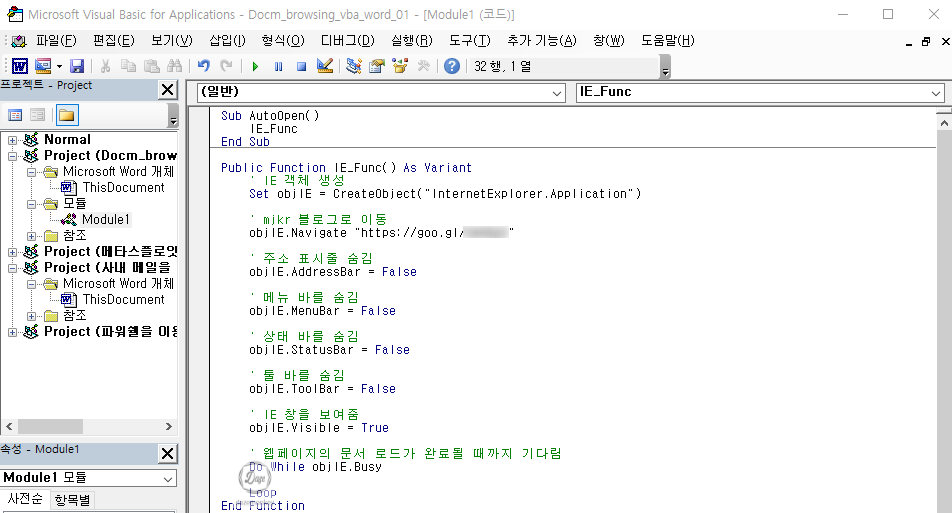Screen dimensions: 952x513
Task: Select Module1 in the project tree
Action: click(106, 219)
